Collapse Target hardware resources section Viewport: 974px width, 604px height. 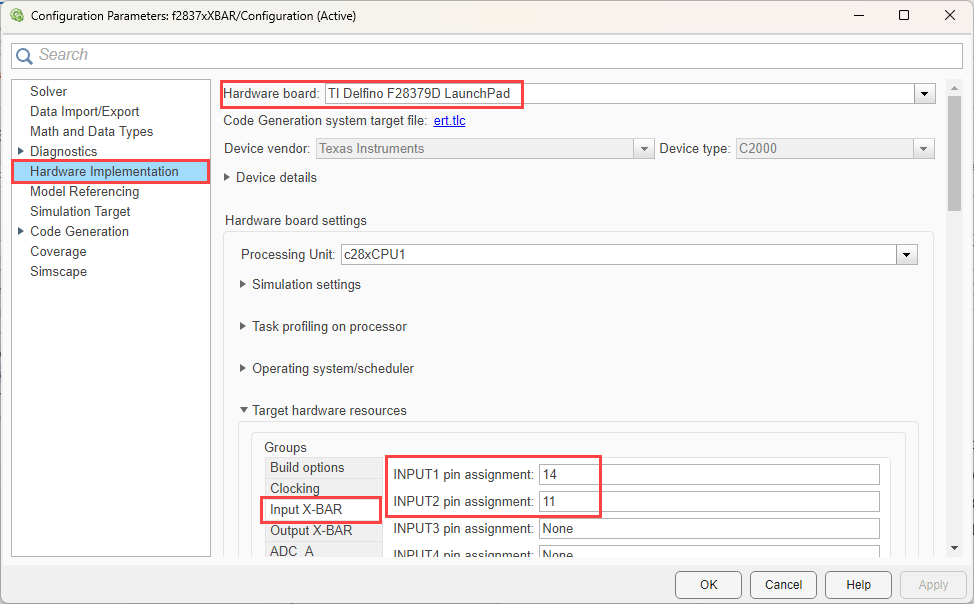coord(244,410)
